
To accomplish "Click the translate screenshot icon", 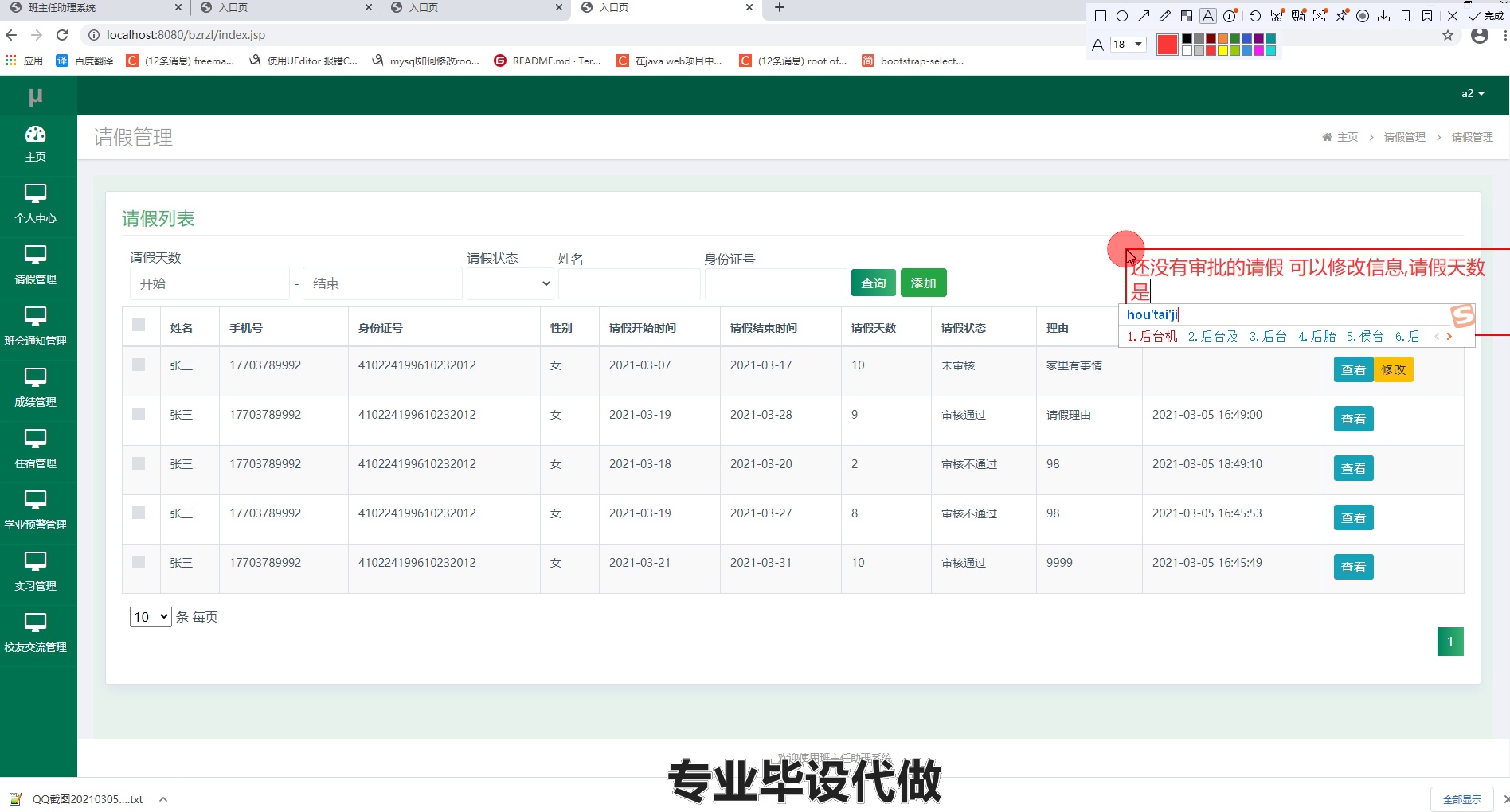I will [x=1298, y=16].
